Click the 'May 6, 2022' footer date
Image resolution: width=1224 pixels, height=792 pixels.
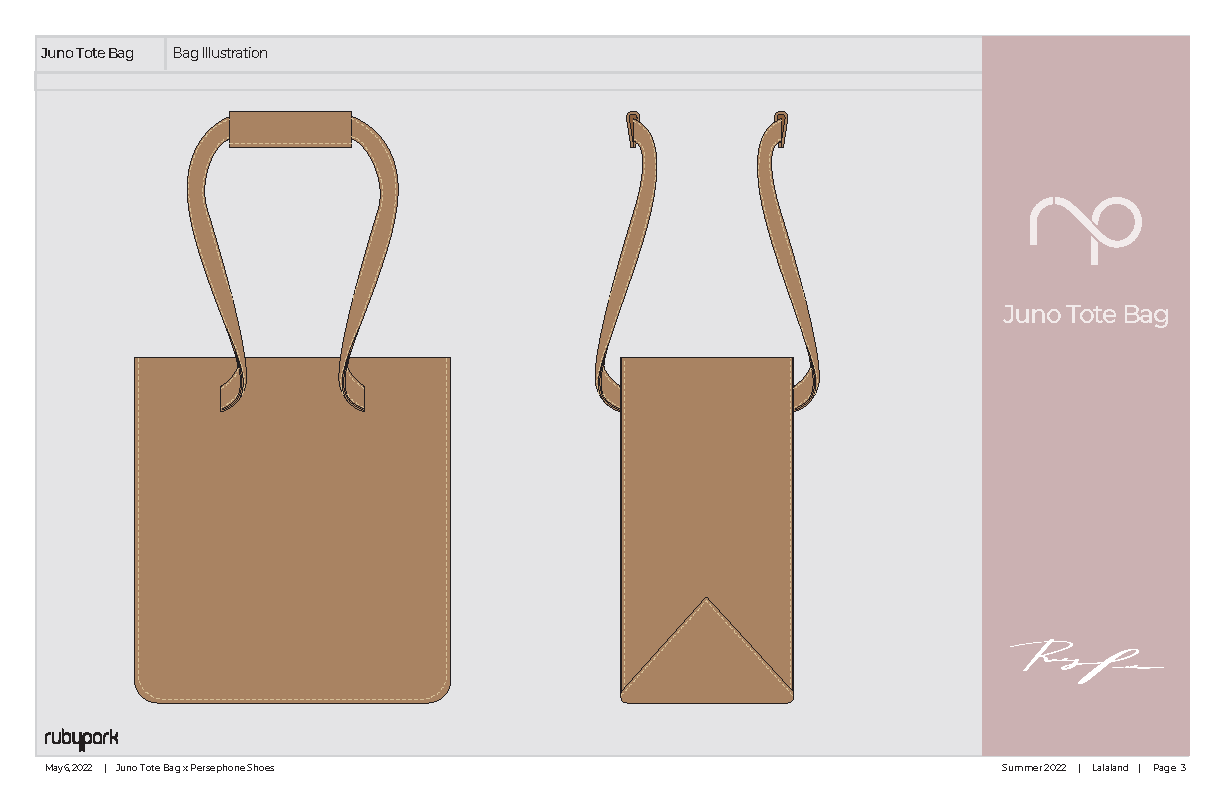click(69, 768)
